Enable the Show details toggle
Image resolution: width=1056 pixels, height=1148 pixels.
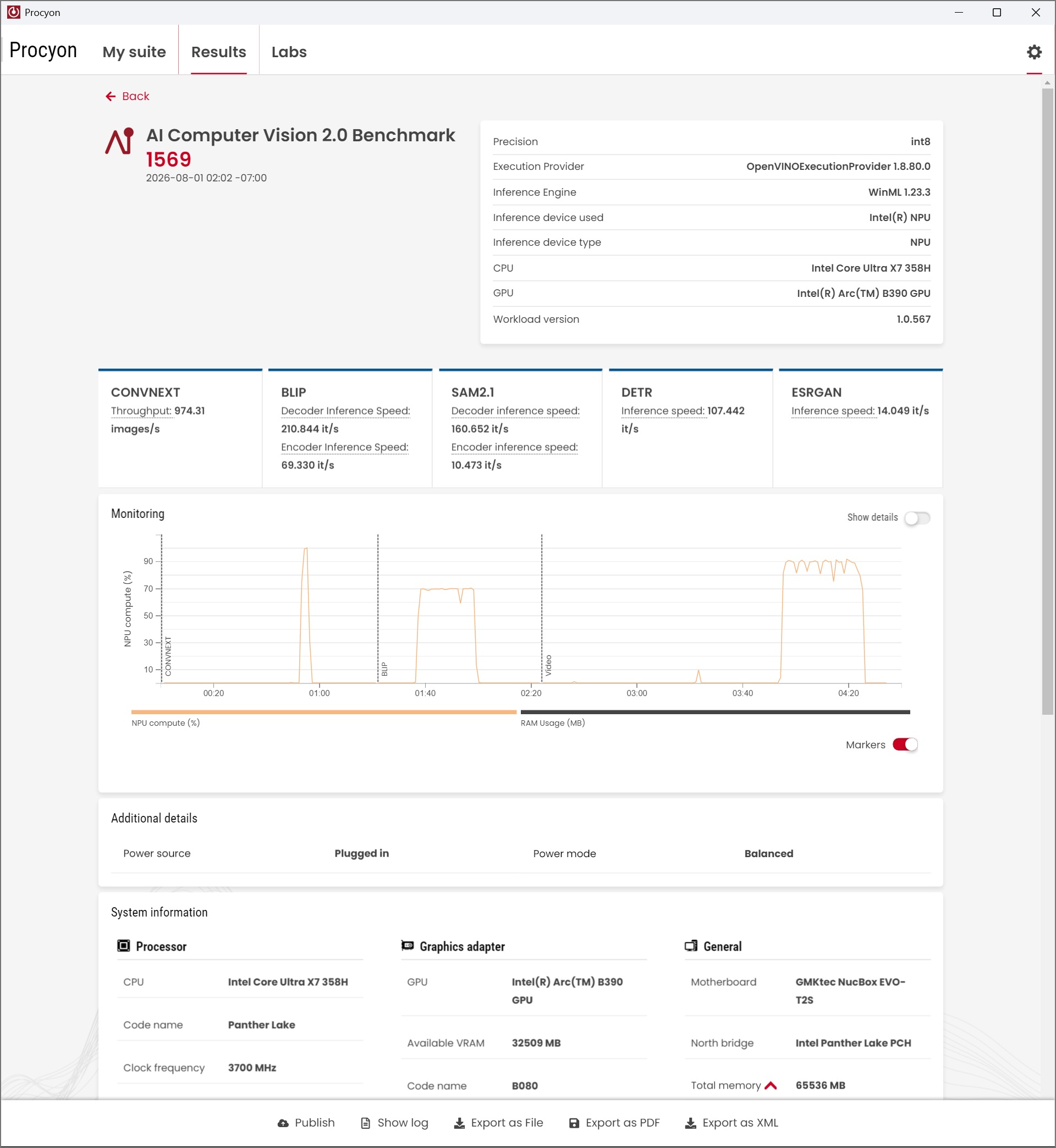tap(917, 518)
